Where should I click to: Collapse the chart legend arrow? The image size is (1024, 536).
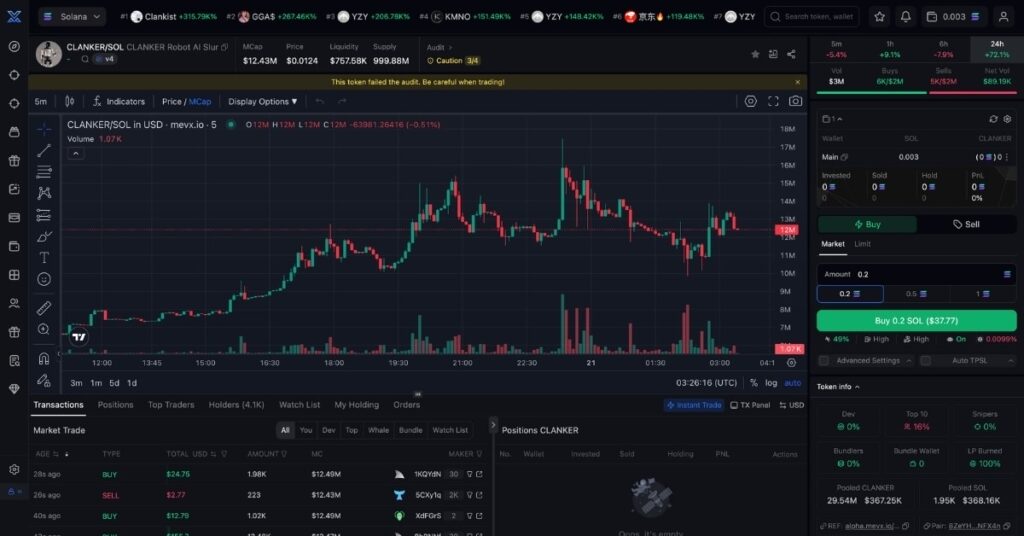tap(76, 153)
